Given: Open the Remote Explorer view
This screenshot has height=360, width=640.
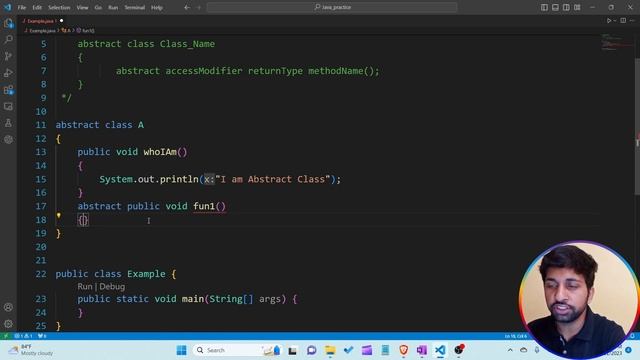Looking at the screenshot, I should [8, 107].
